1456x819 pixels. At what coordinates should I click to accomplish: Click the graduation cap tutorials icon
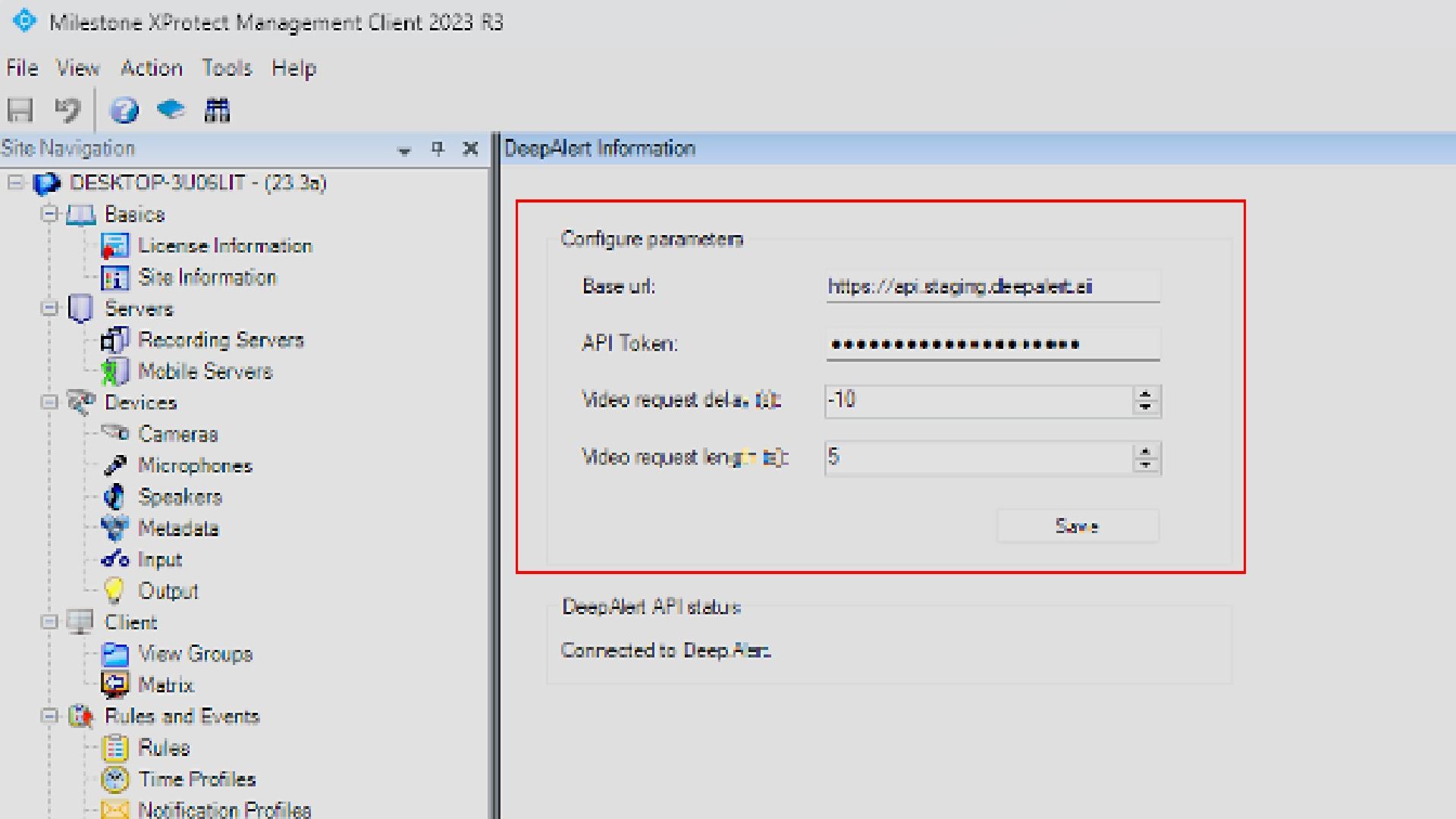pos(171,110)
